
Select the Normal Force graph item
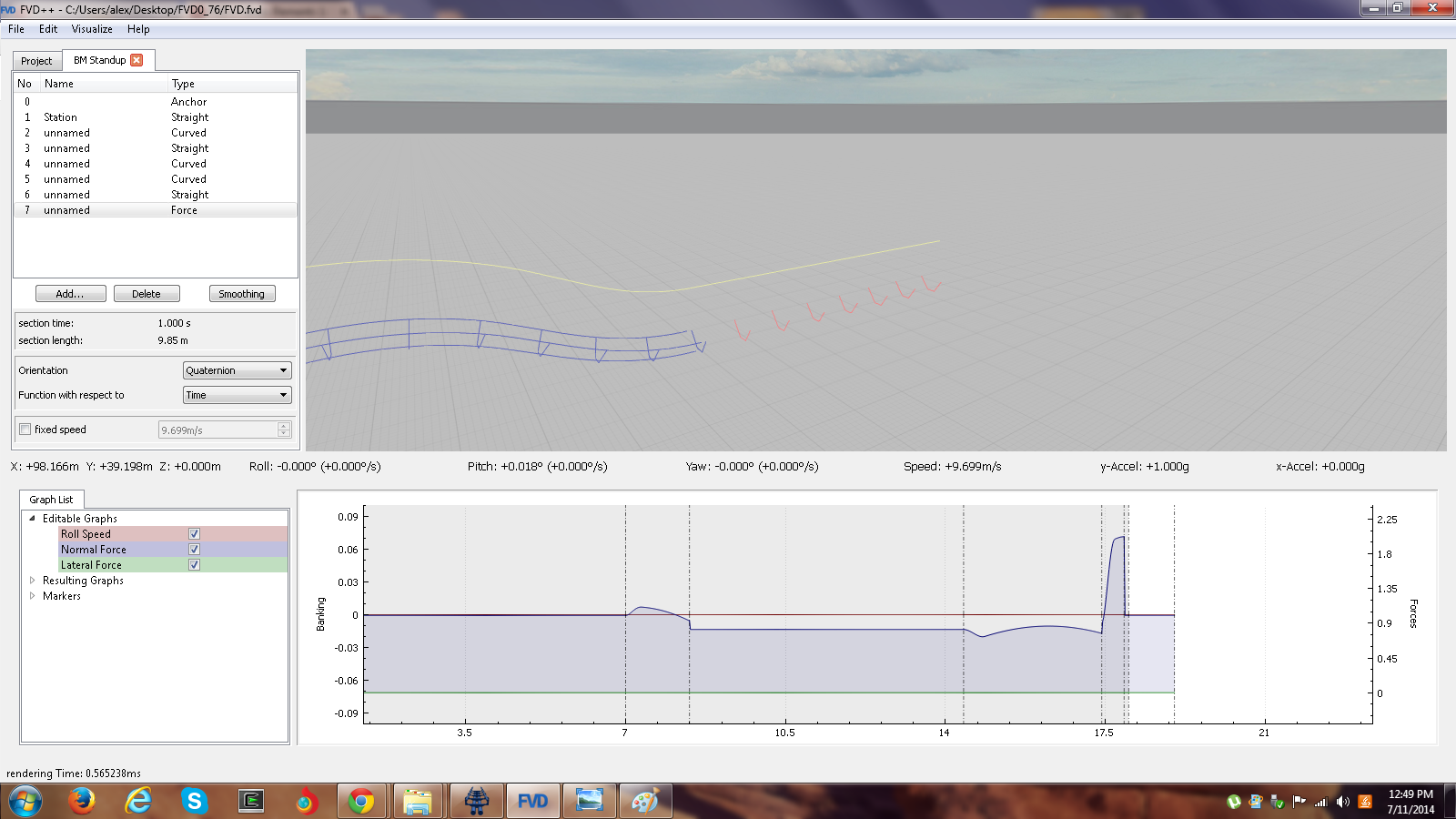click(x=94, y=550)
